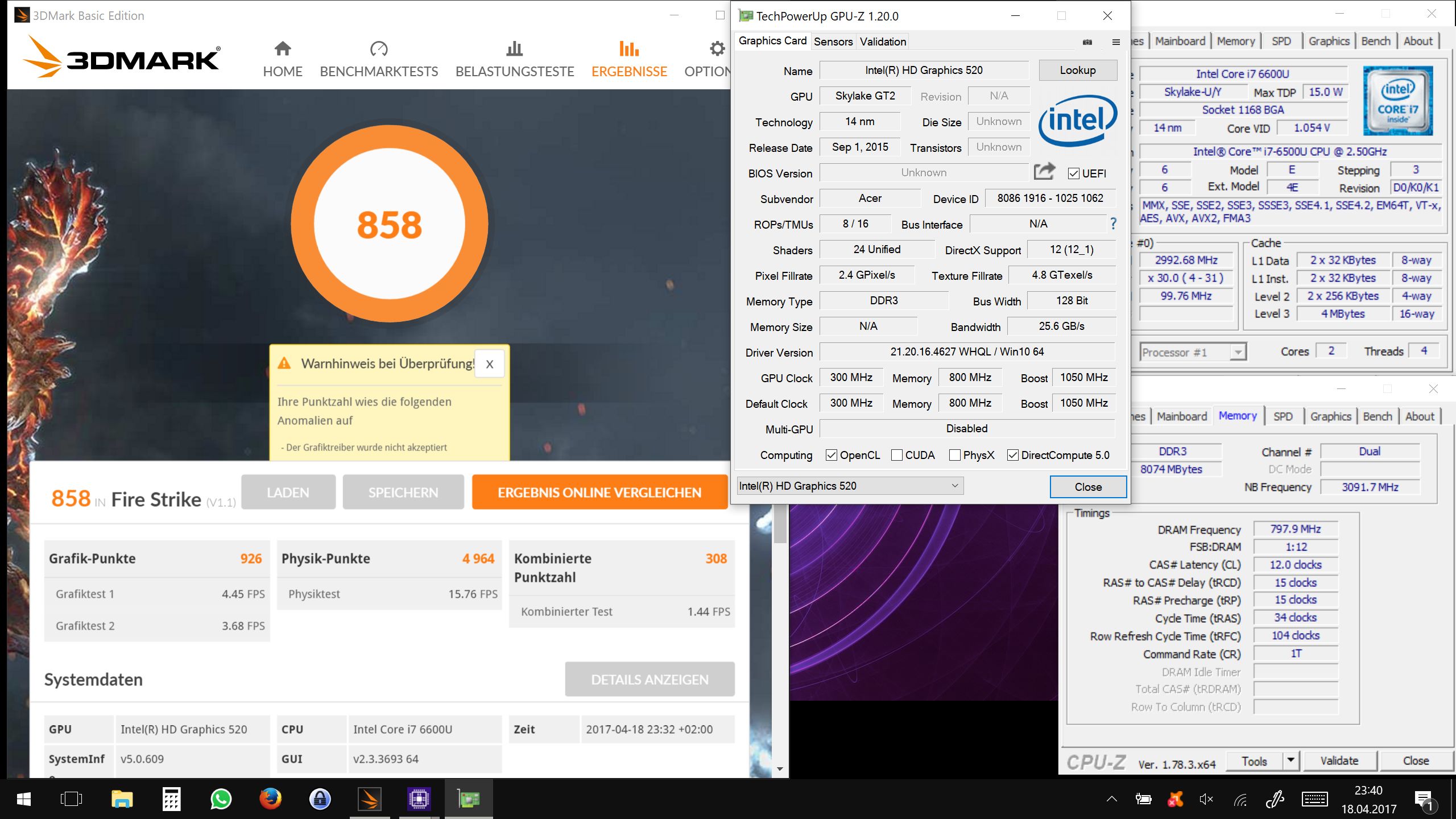Open About tab in upper CPU-Z window
This screenshot has width=1456, height=819.
1418,41
